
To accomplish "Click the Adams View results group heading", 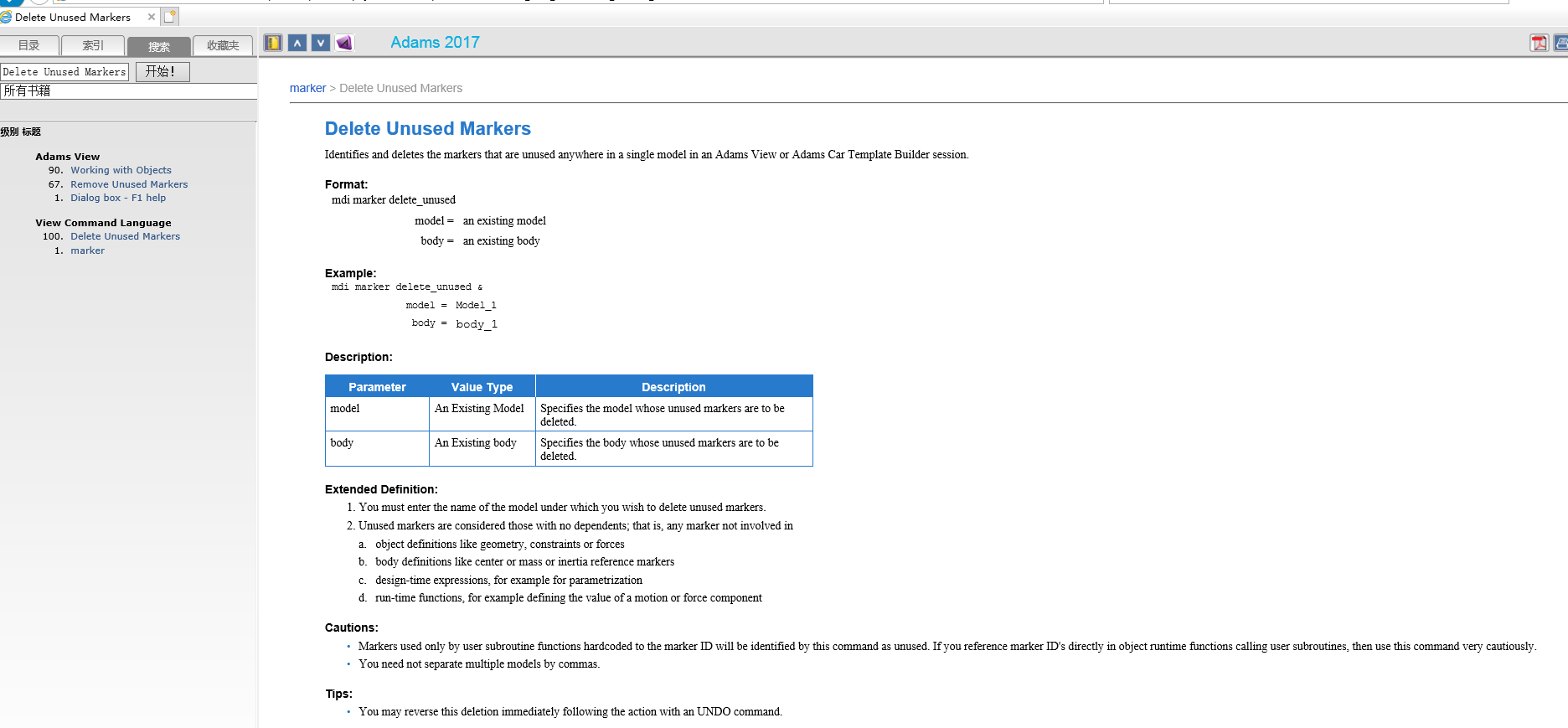I will coord(67,157).
